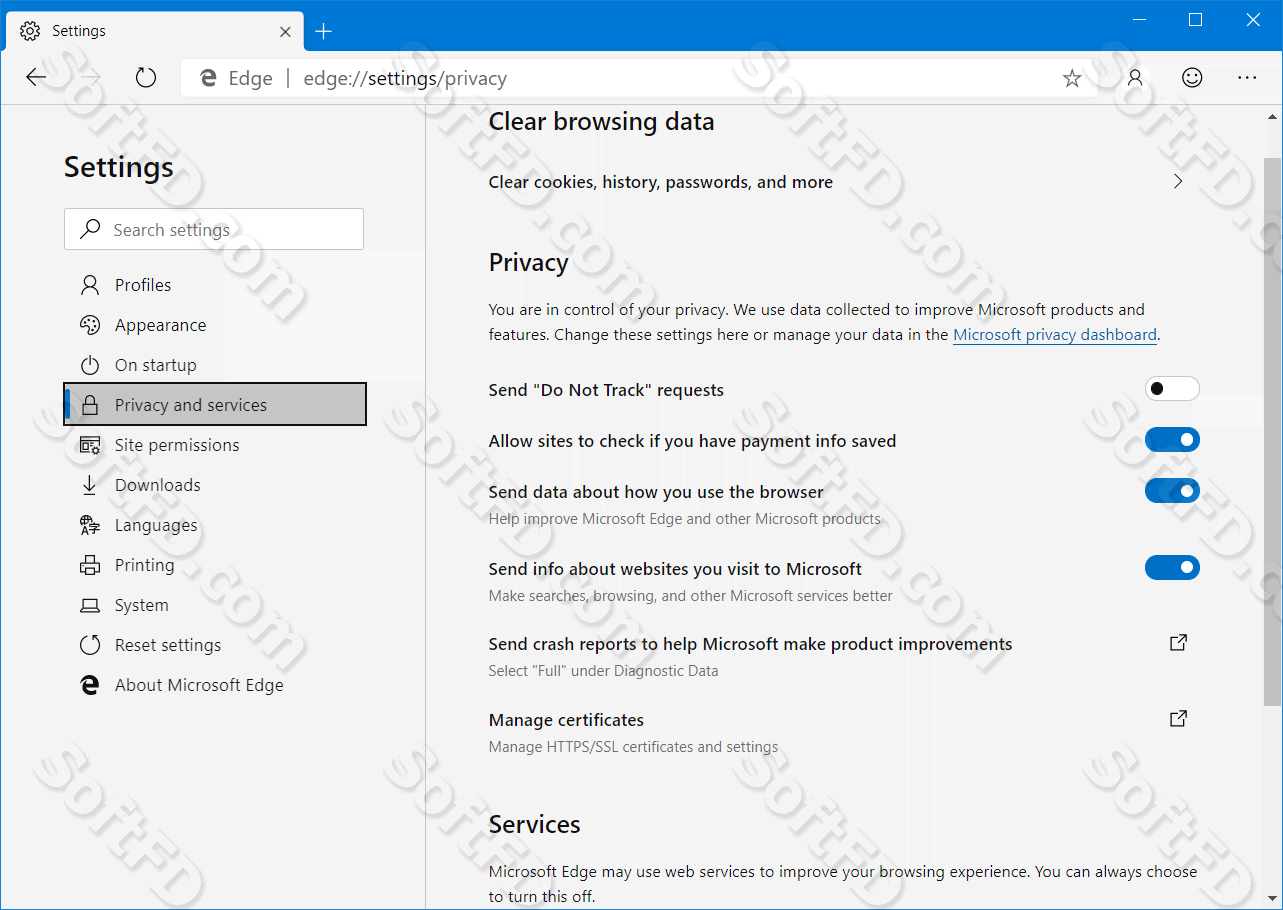Viewport: 1283px width, 910px height.
Task: Click the address bar URL edge://settings/privacy
Action: (x=405, y=78)
